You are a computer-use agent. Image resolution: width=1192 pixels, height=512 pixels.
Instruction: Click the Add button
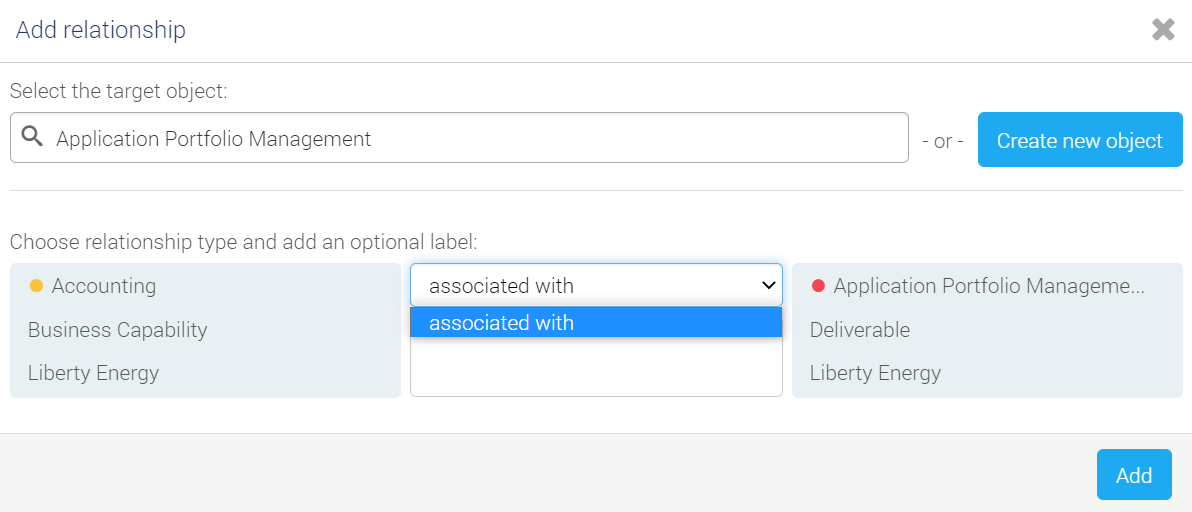pyautogui.click(x=1133, y=475)
